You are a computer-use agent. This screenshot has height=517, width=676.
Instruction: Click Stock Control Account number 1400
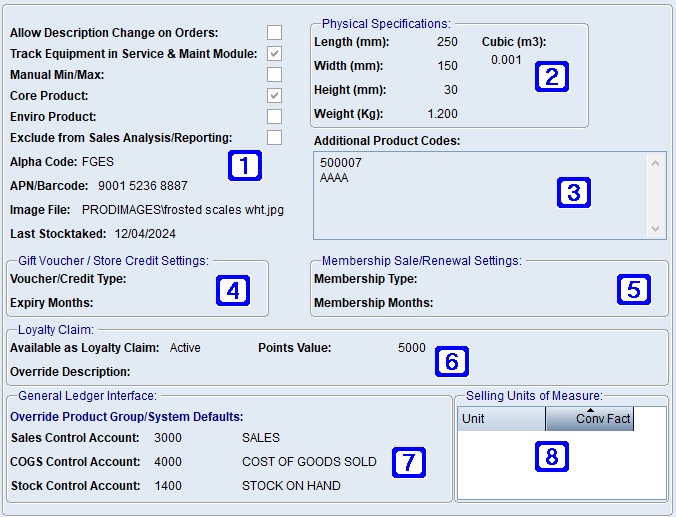coord(168,486)
